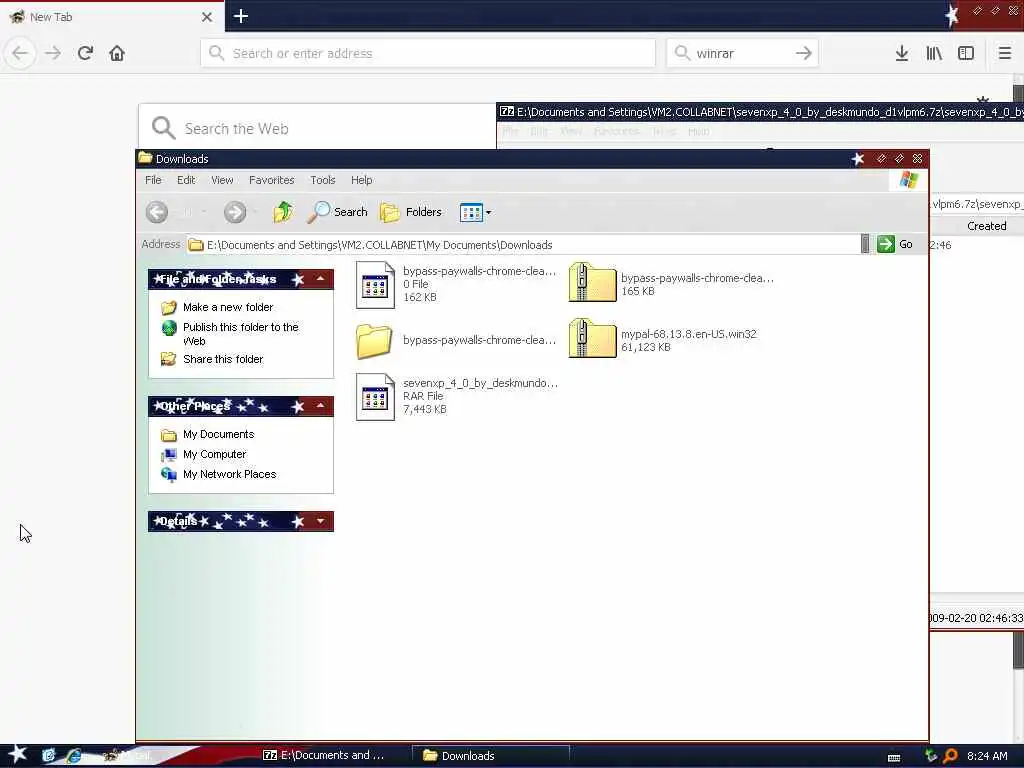Click the browser back arrow
Viewport: 1024px width, 768px height.
[20, 53]
